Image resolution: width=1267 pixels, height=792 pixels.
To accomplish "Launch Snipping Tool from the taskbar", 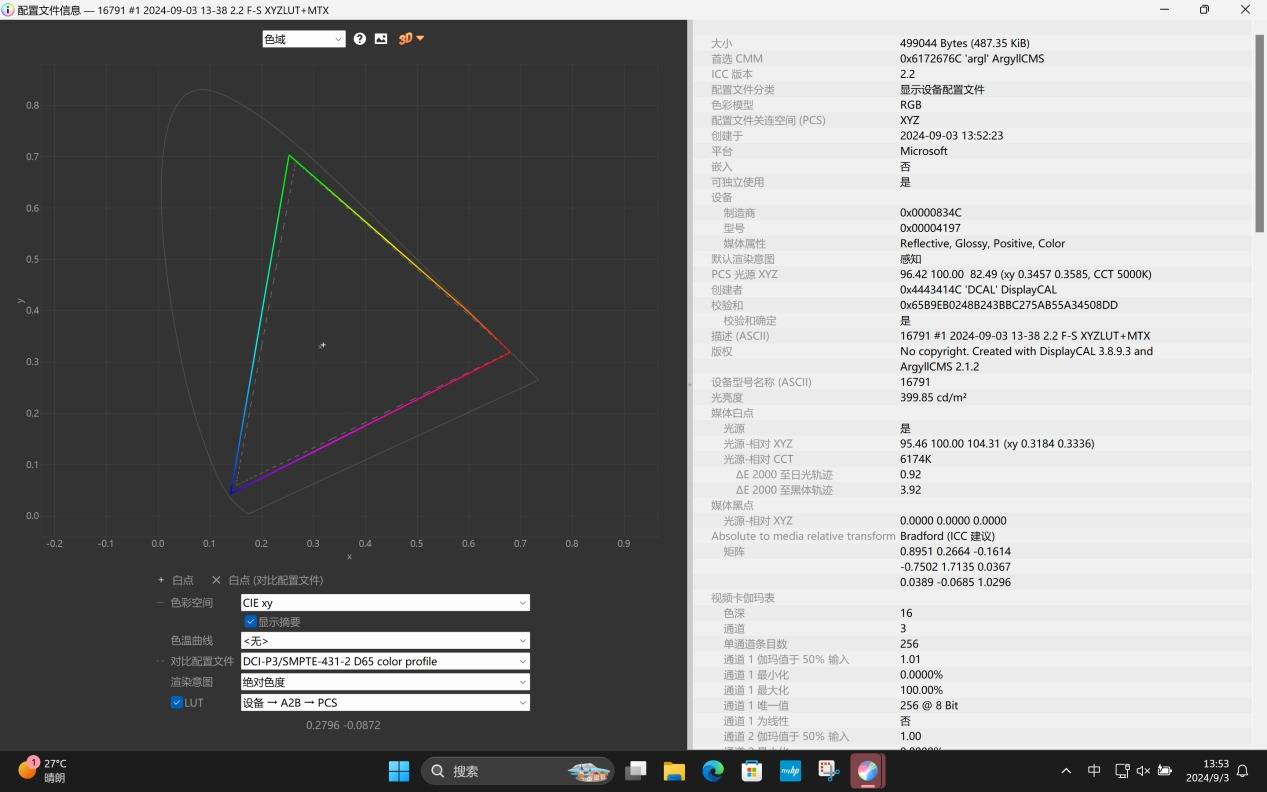I will [828, 771].
